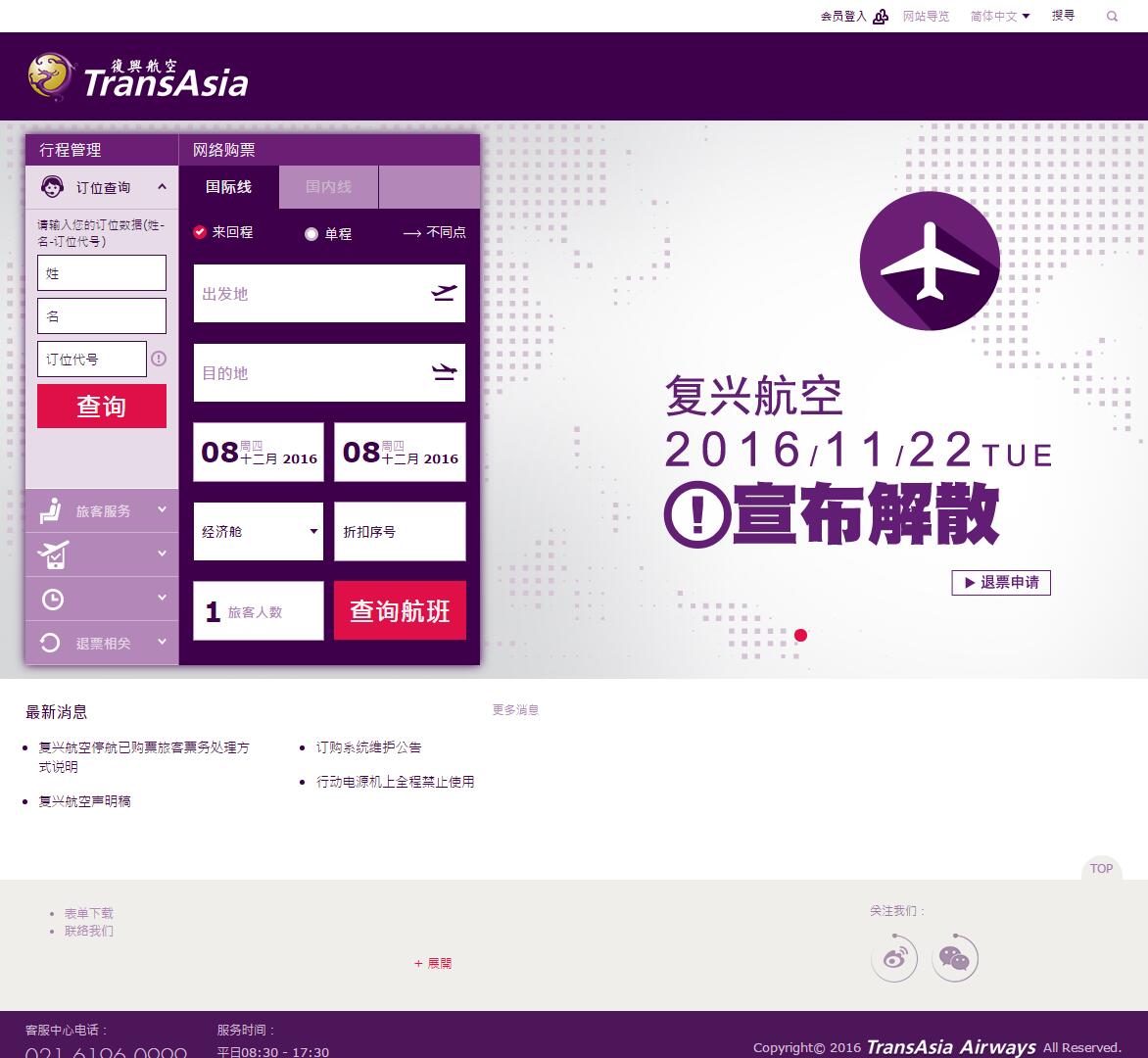Click the red 查询 button
Screen dimensions: 1148x1058
[102, 407]
